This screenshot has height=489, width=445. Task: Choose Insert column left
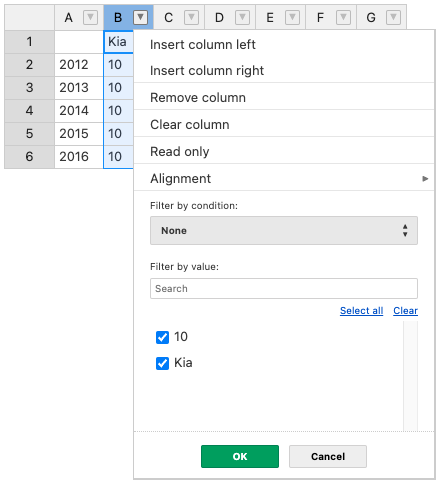(x=284, y=44)
